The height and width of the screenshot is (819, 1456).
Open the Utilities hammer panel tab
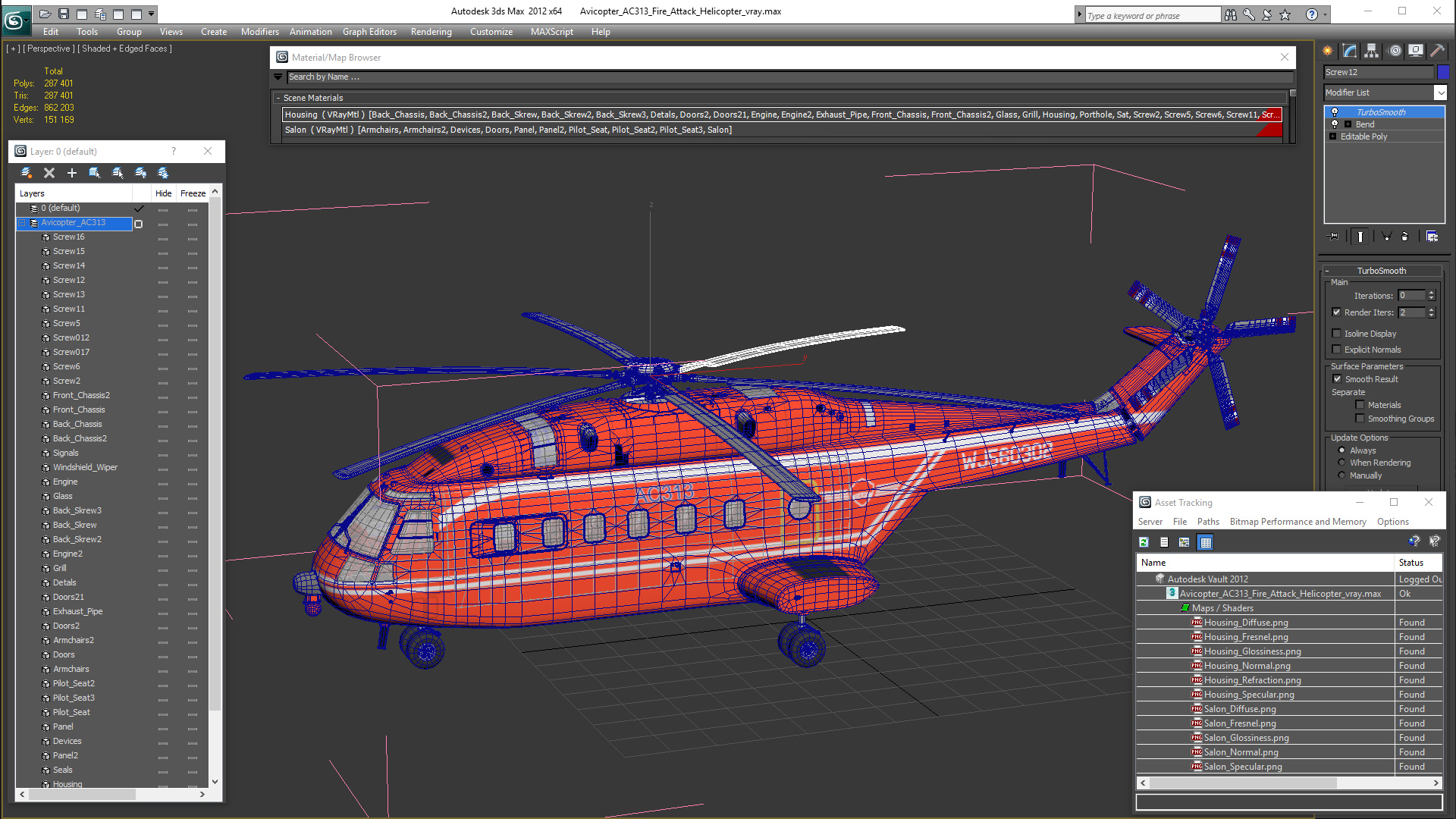tap(1437, 51)
